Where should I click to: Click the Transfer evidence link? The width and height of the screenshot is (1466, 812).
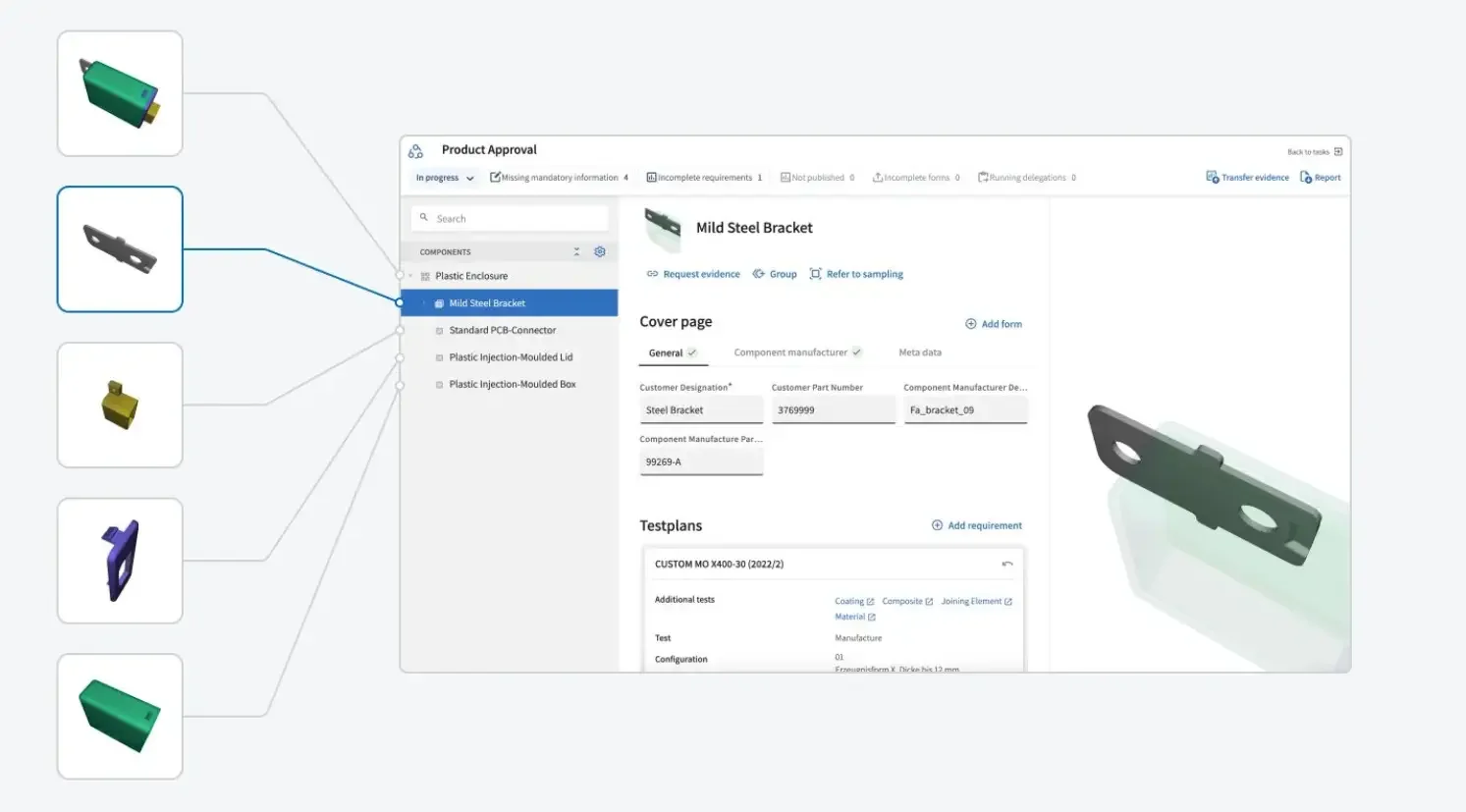pos(1247,178)
